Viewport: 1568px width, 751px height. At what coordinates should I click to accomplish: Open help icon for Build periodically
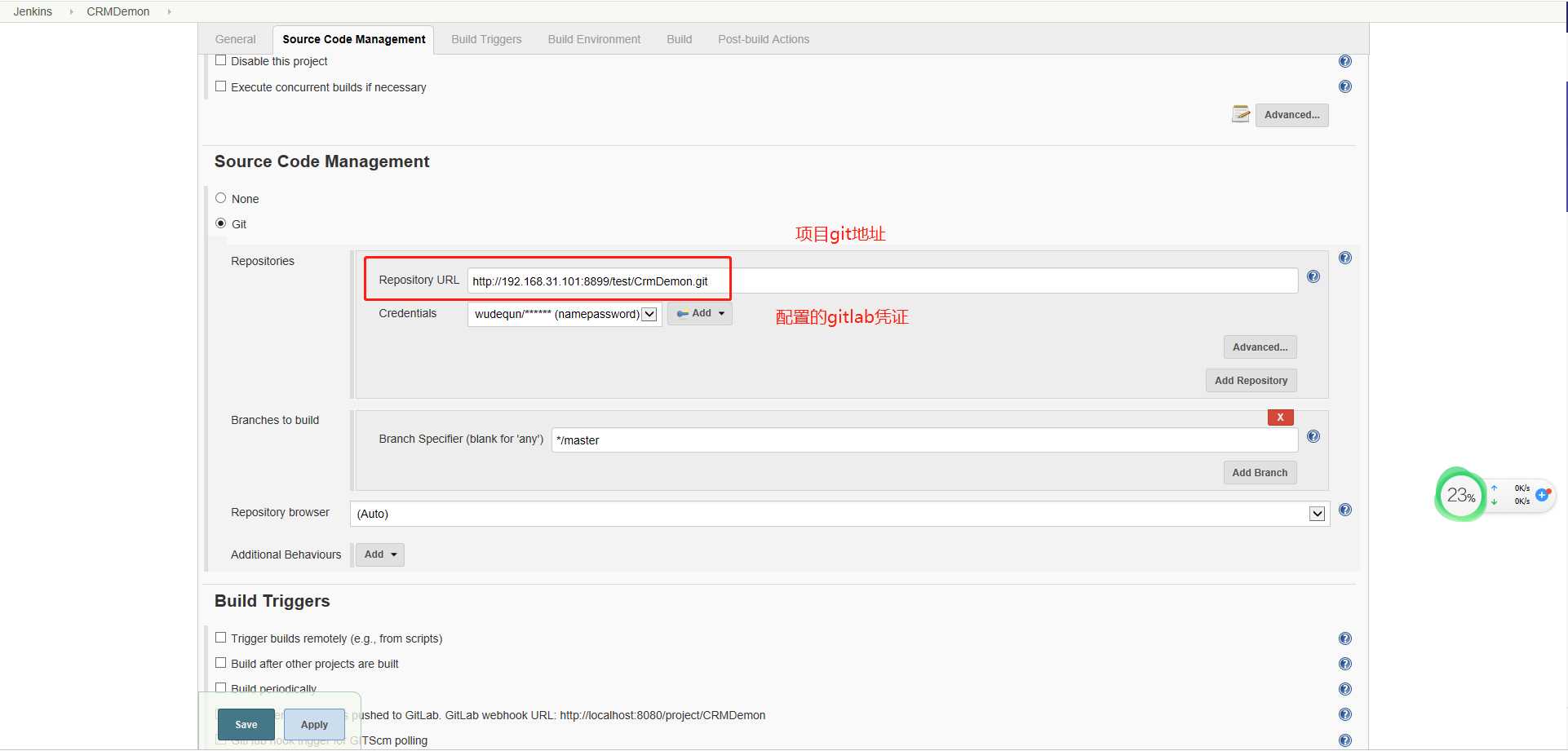pos(1345,689)
